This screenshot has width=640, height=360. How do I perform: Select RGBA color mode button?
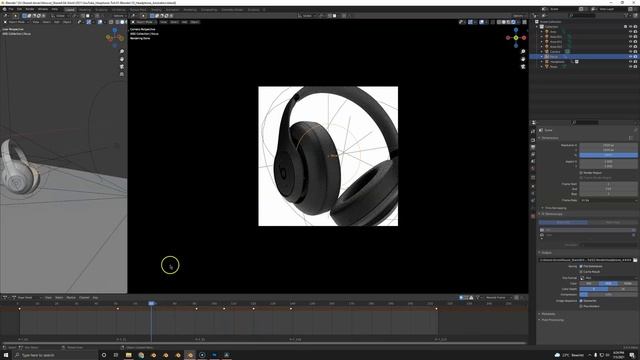pyautogui.click(x=628, y=283)
